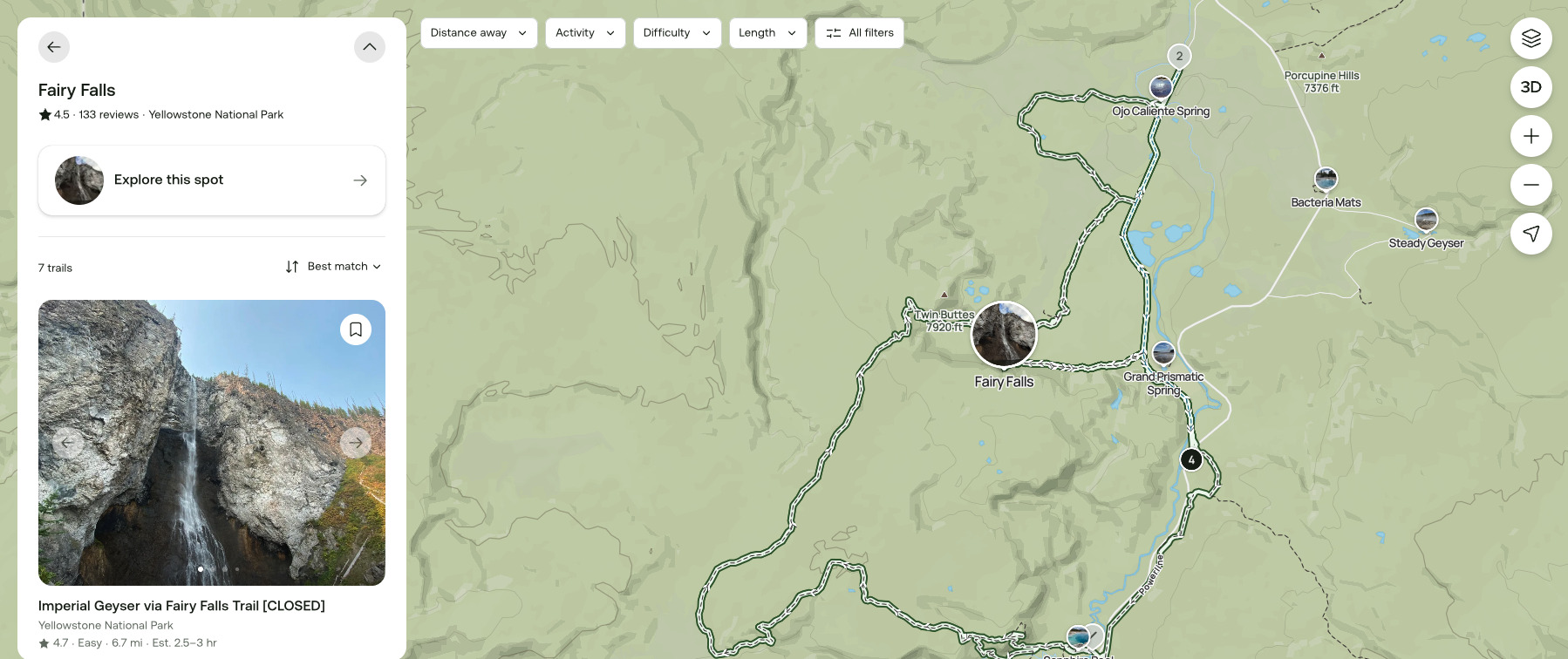Change the Best match sort order

[333, 267]
